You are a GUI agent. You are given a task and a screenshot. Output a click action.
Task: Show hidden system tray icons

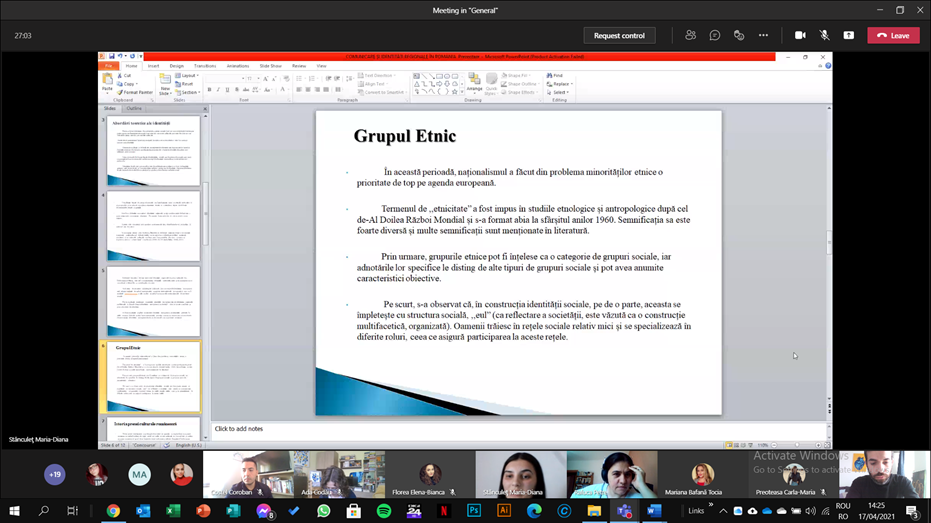[723, 511]
